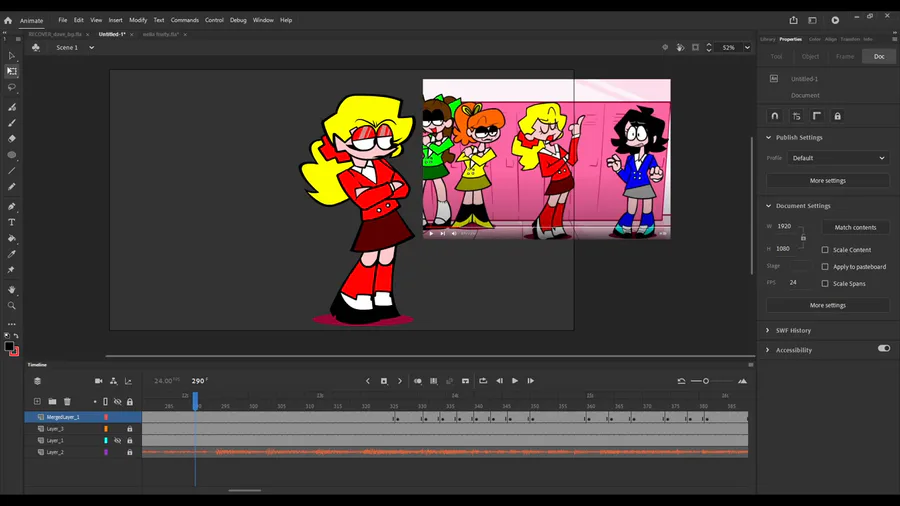Toggle the Accessibility switch
Viewport: 900px width, 506px height.
[884, 349]
